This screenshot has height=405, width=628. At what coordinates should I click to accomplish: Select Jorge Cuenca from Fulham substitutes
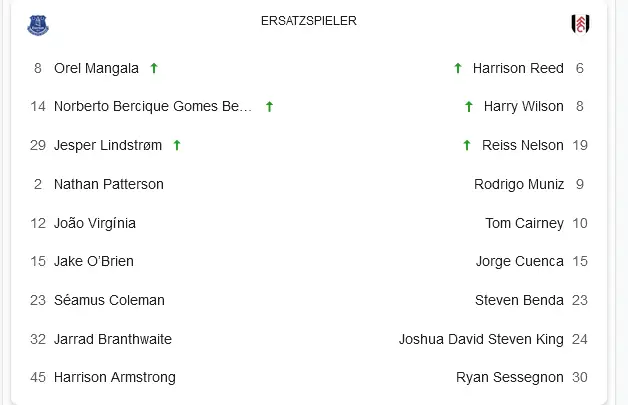pyautogui.click(x=519, y=261)
